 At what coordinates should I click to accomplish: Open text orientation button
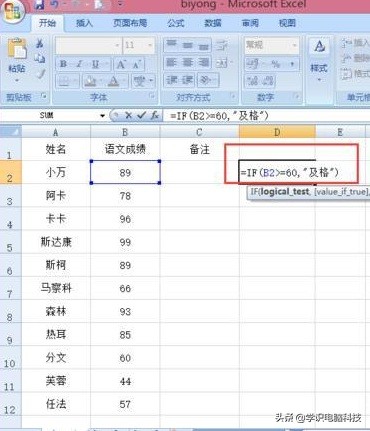pyautogui.click(x=205, y=80)
